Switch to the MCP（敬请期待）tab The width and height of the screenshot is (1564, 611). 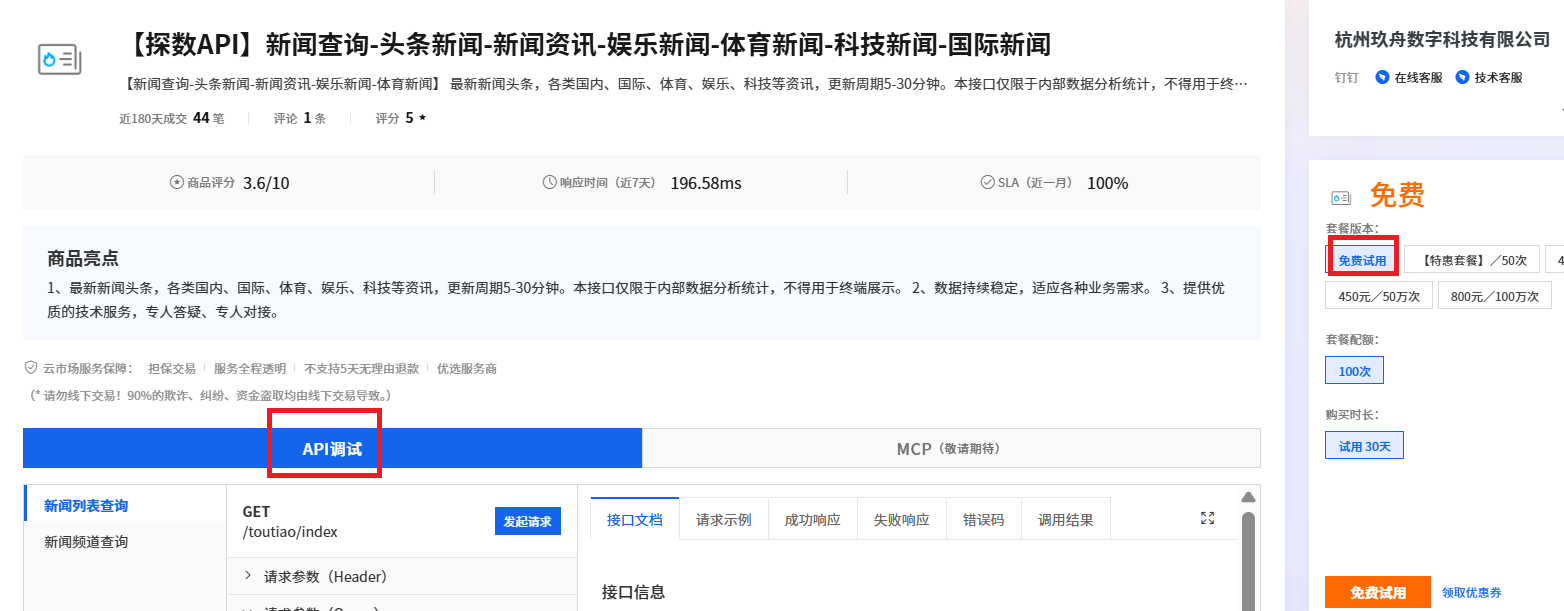(x=951, y=447)
